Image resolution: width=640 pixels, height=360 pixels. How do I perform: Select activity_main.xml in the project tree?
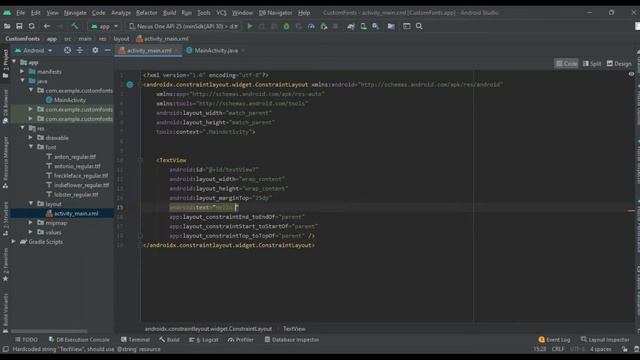72,213
